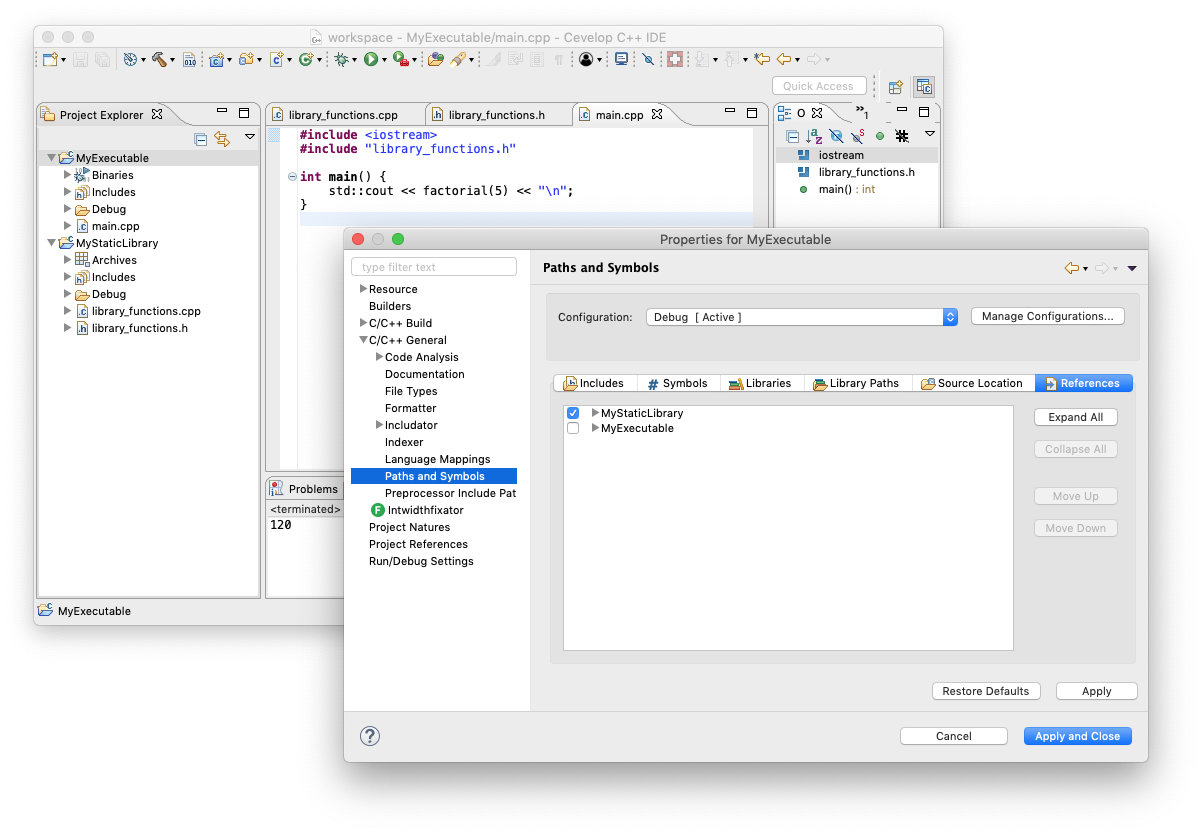Select iostream in the Outline view
The image size is (1204, 836).
[841, 155]
